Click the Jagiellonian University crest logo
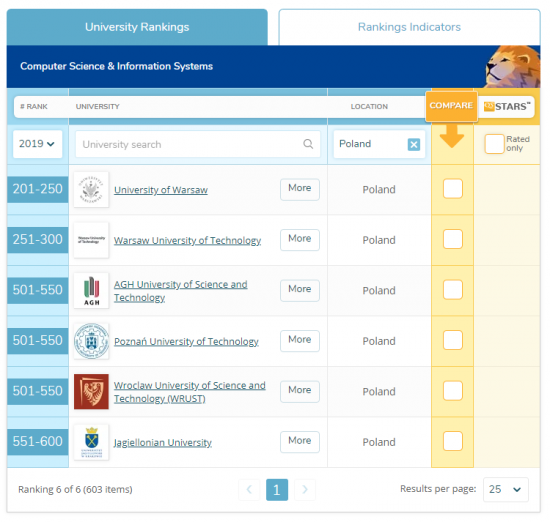Image resolution: width=550 pixels, height=522 pixels. click(91, 442)
